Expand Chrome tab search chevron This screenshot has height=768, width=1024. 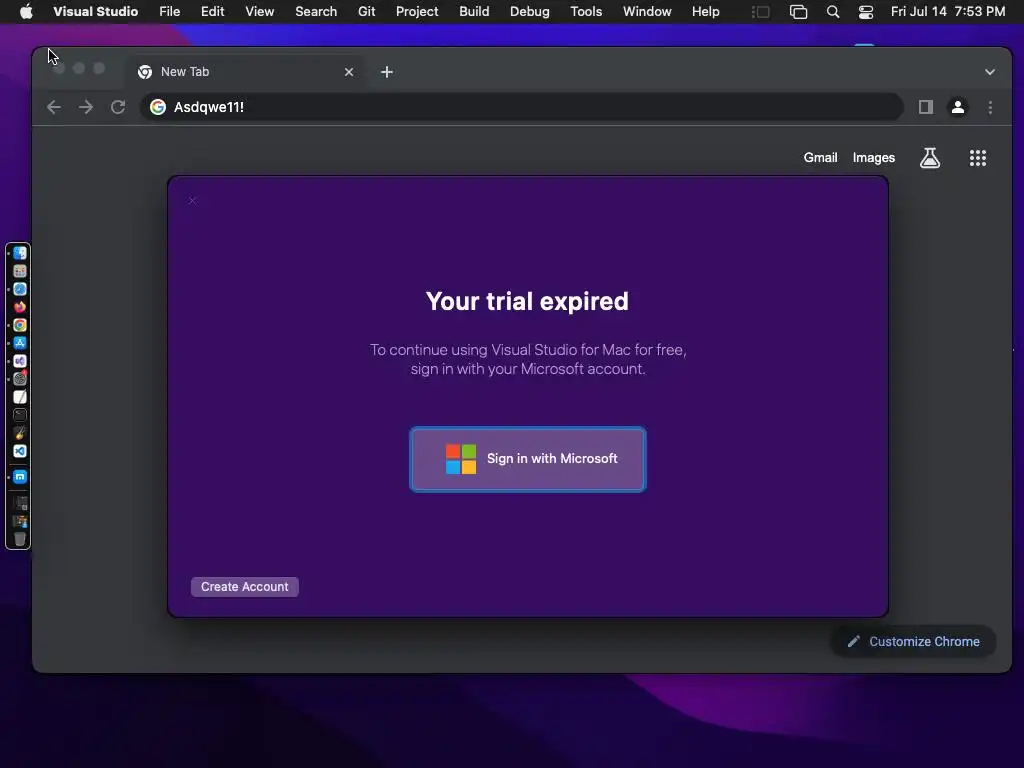coord(990,72)
